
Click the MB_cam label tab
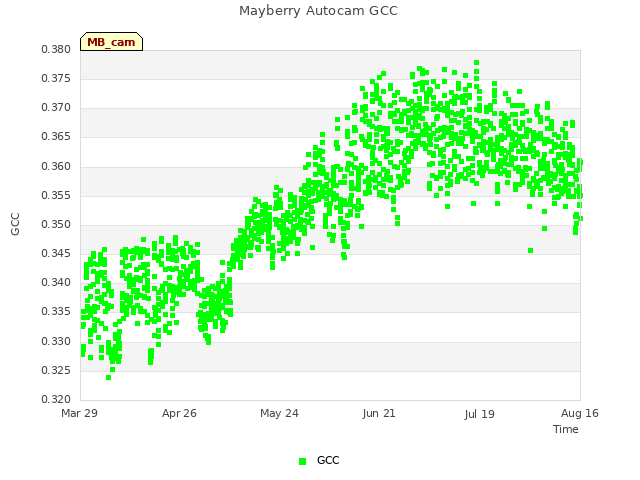coord(111,42)
